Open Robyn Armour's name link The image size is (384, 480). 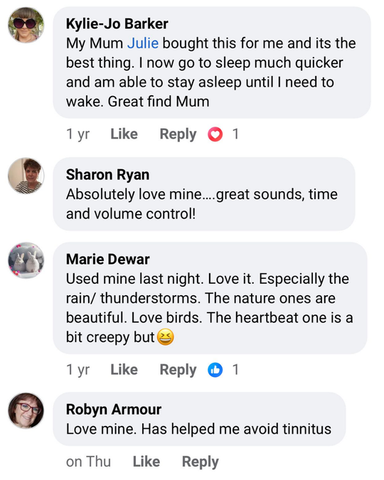[114, 410]
